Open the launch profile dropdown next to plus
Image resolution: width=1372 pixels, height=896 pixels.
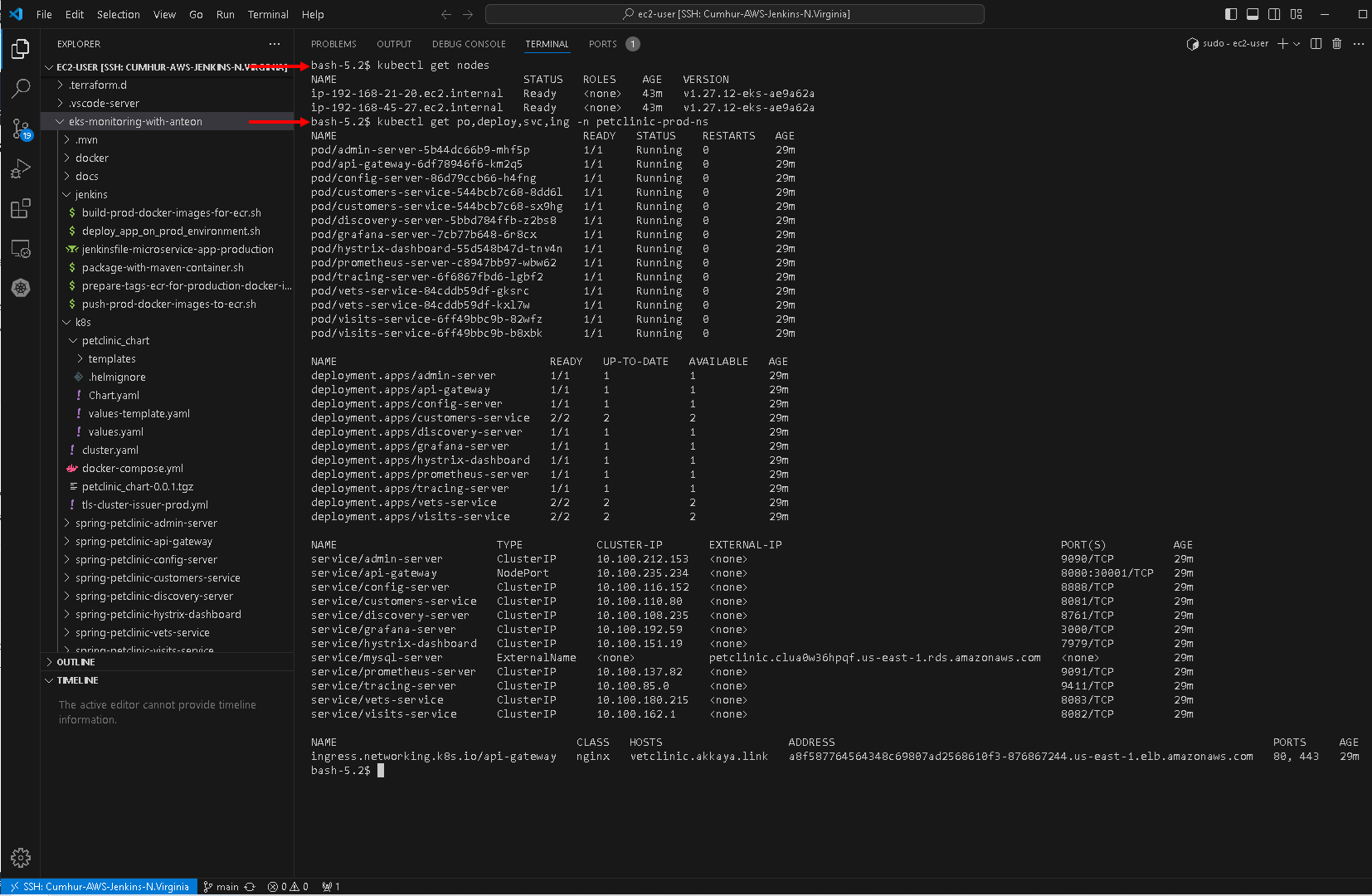pyautogui.click(x=1297, y=44)
